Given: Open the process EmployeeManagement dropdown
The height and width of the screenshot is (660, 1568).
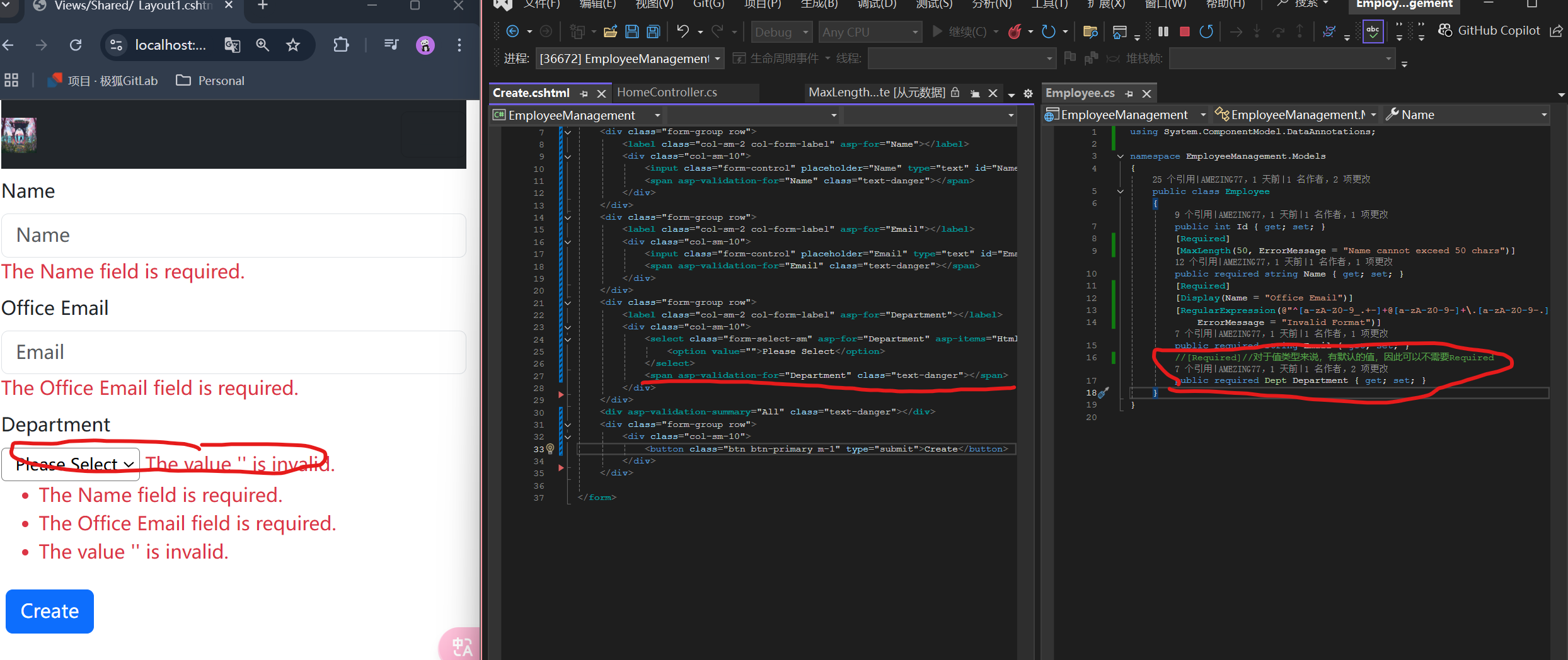Looking at the screenshot, I should (x=630, y=59).
